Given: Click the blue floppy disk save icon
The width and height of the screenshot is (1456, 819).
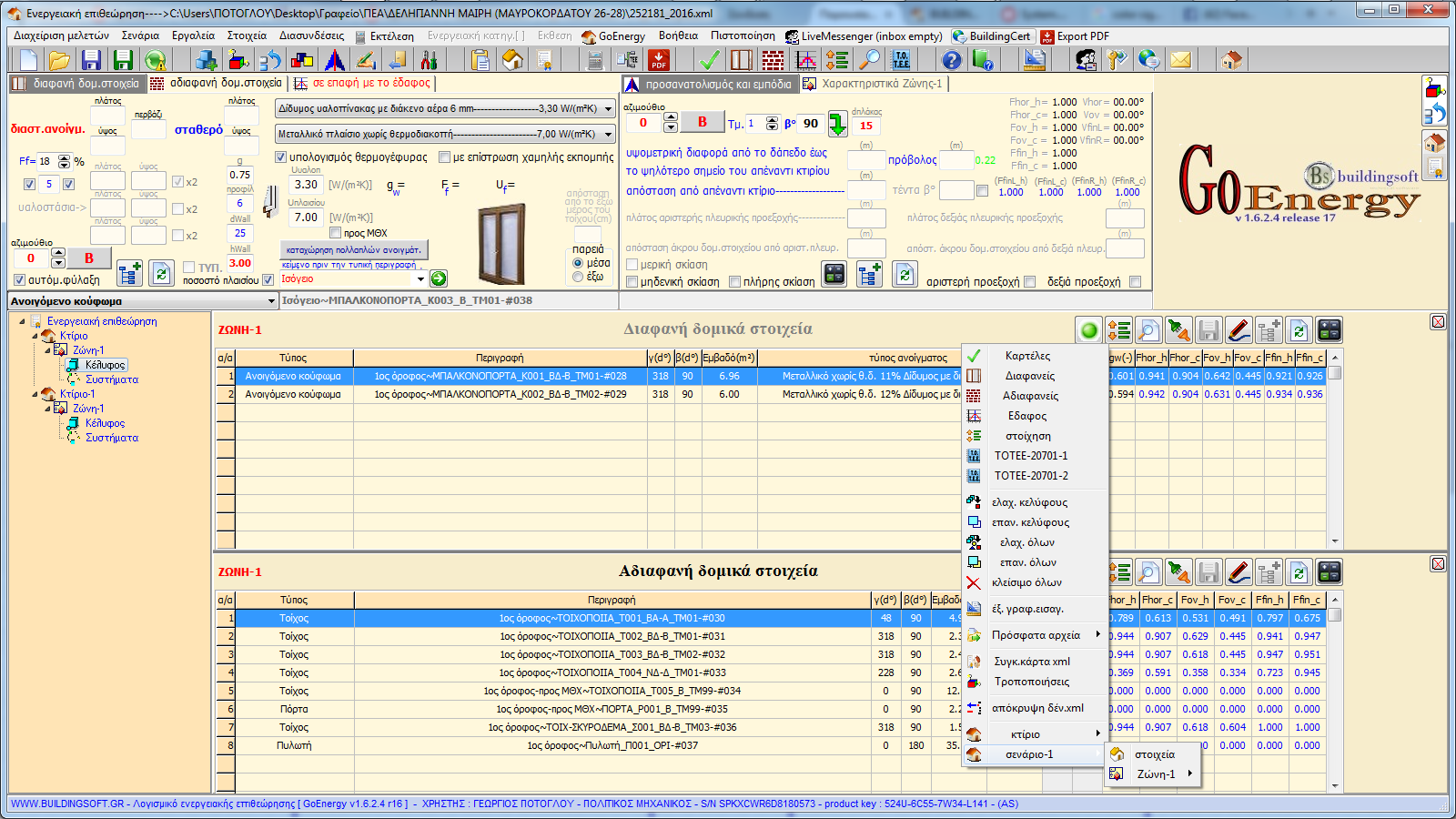Looking at the screenshot, I should [91, 60].
